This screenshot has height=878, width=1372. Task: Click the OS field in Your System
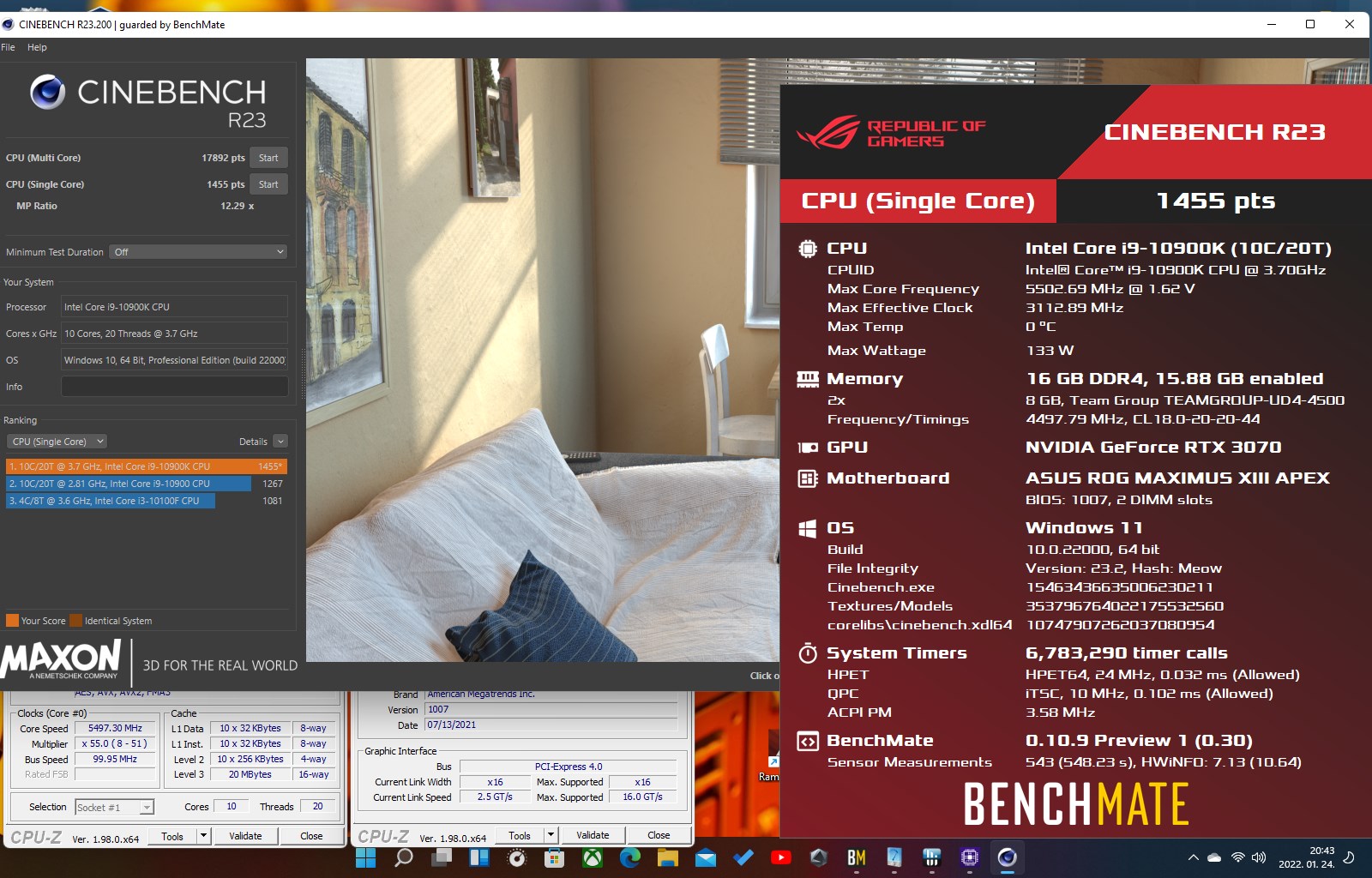pos(174,360)
